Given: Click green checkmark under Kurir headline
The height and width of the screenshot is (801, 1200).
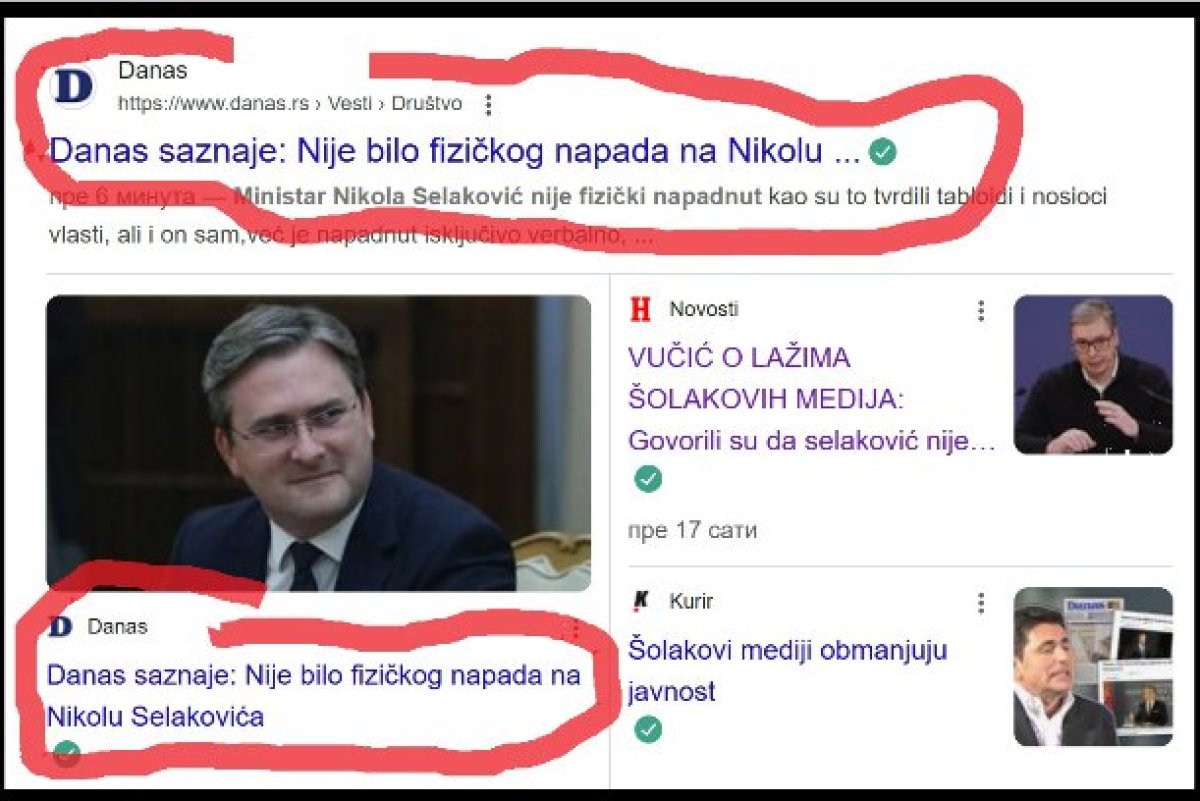Looking at the screenshot, I should pyautogui.click(x=648, y=730).
